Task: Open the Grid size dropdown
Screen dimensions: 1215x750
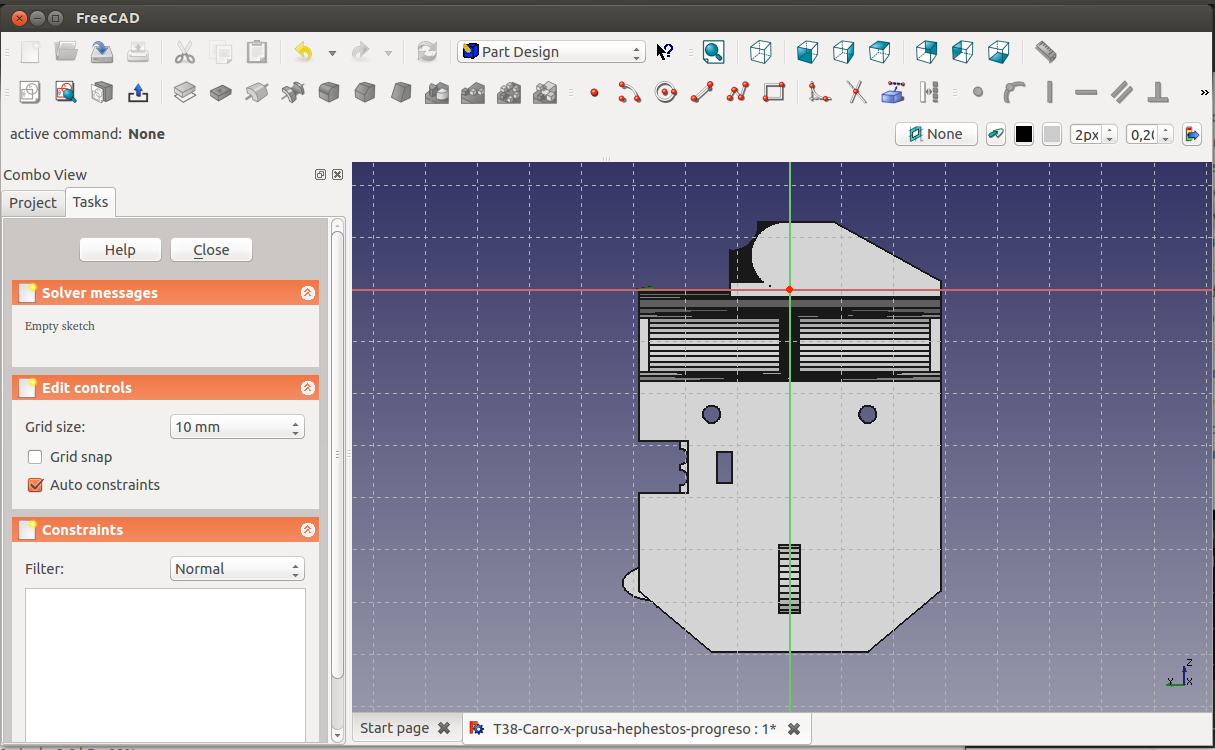Action: [x=237, y=427]
